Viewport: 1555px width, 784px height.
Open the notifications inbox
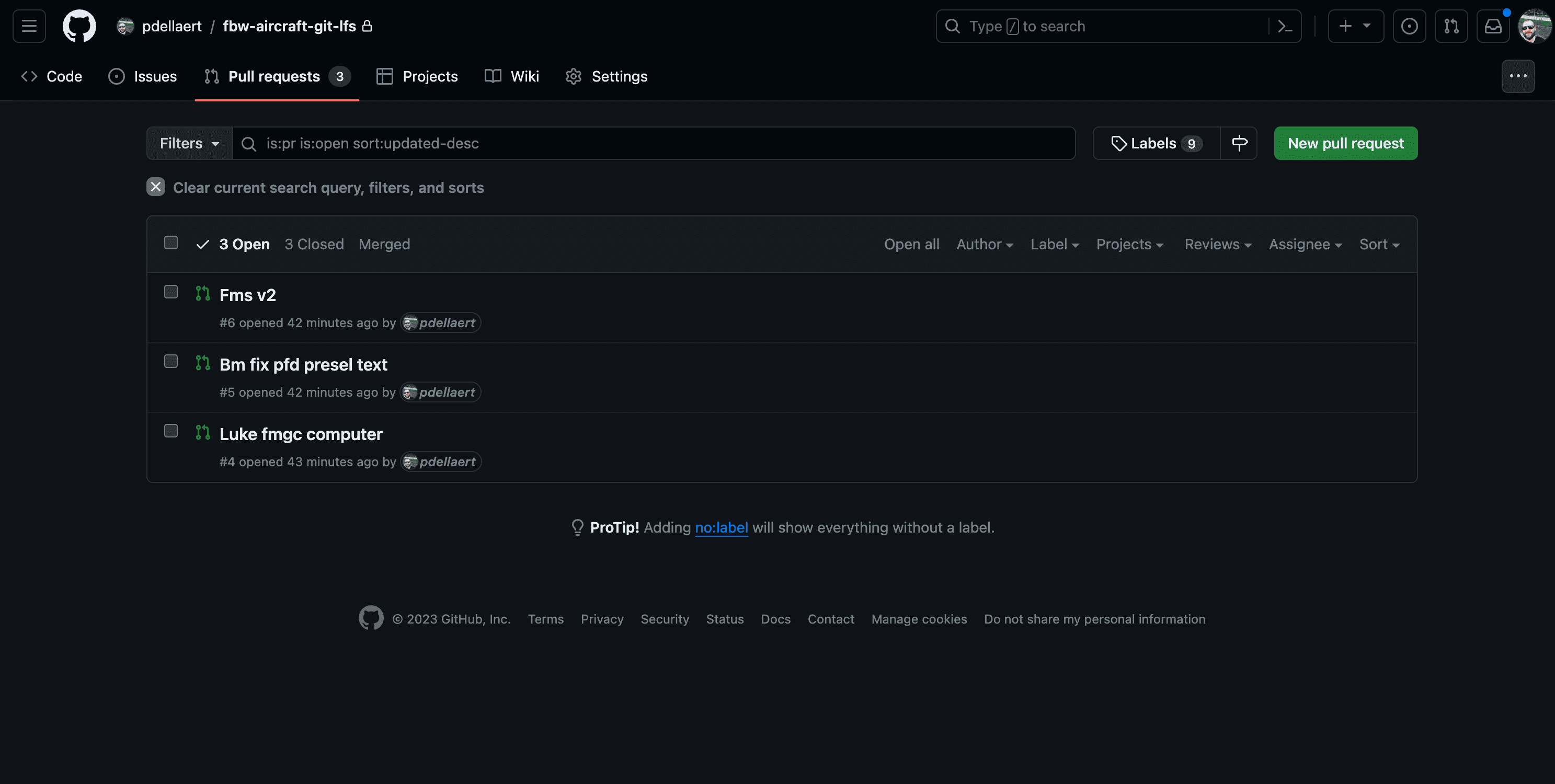(1493, 26)
